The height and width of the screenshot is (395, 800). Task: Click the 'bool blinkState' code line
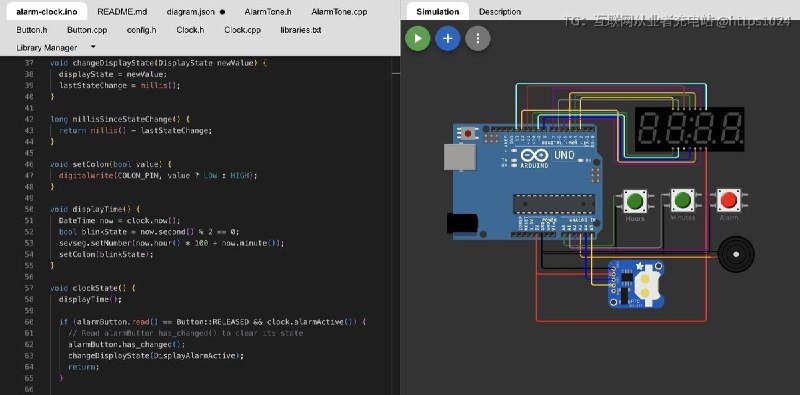click(149, 232)
